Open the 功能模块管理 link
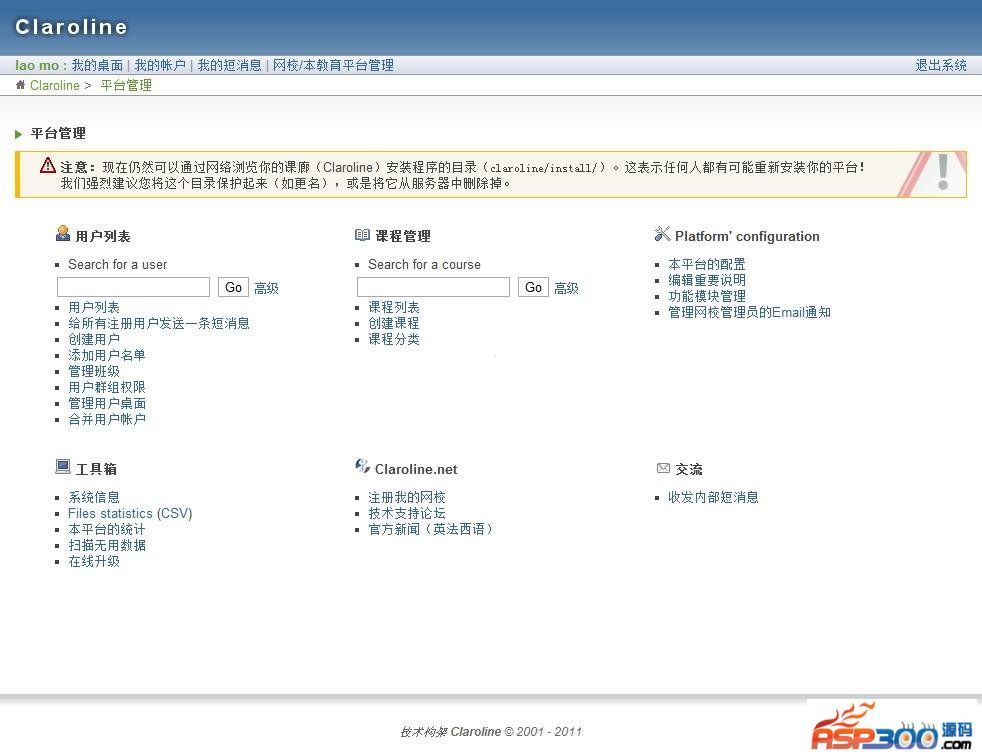982x754 pixels. point(707,296)
